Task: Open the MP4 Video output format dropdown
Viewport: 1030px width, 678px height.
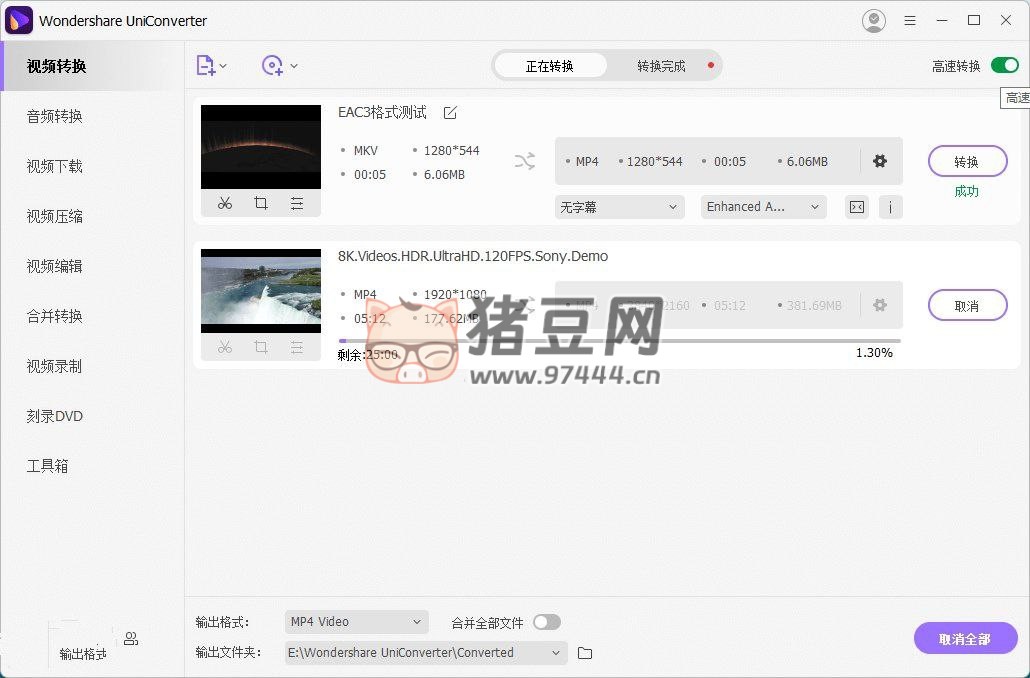Action: point(356,622)
